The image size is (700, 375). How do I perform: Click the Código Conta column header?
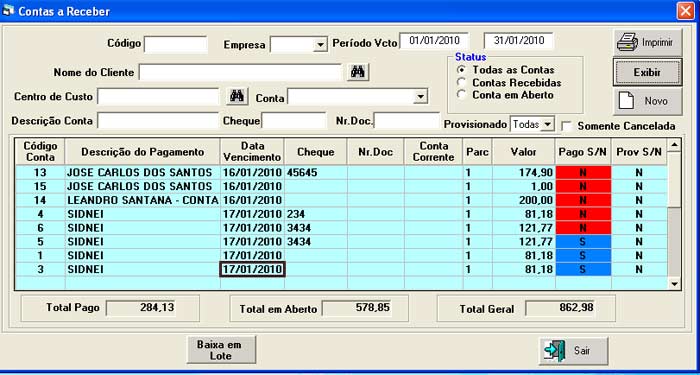pos(40,152)
